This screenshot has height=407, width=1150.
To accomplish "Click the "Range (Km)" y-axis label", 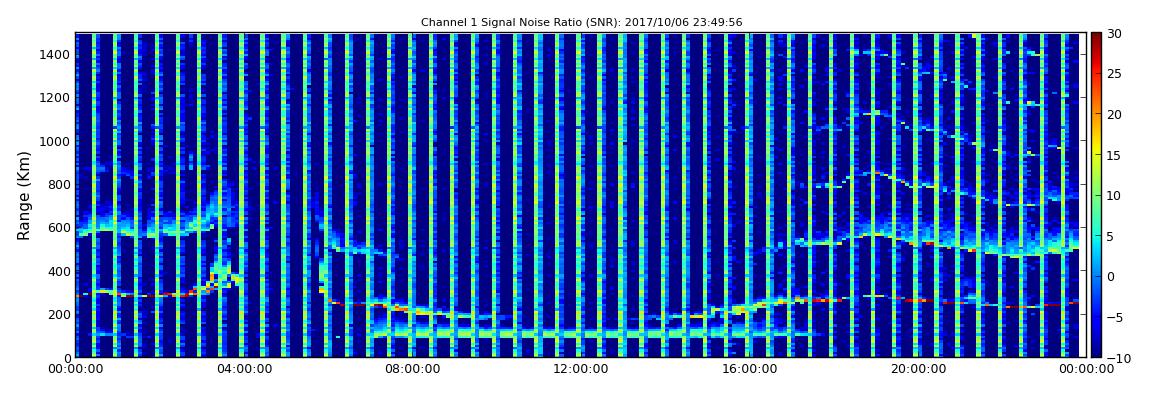I will tap(24, 196).
